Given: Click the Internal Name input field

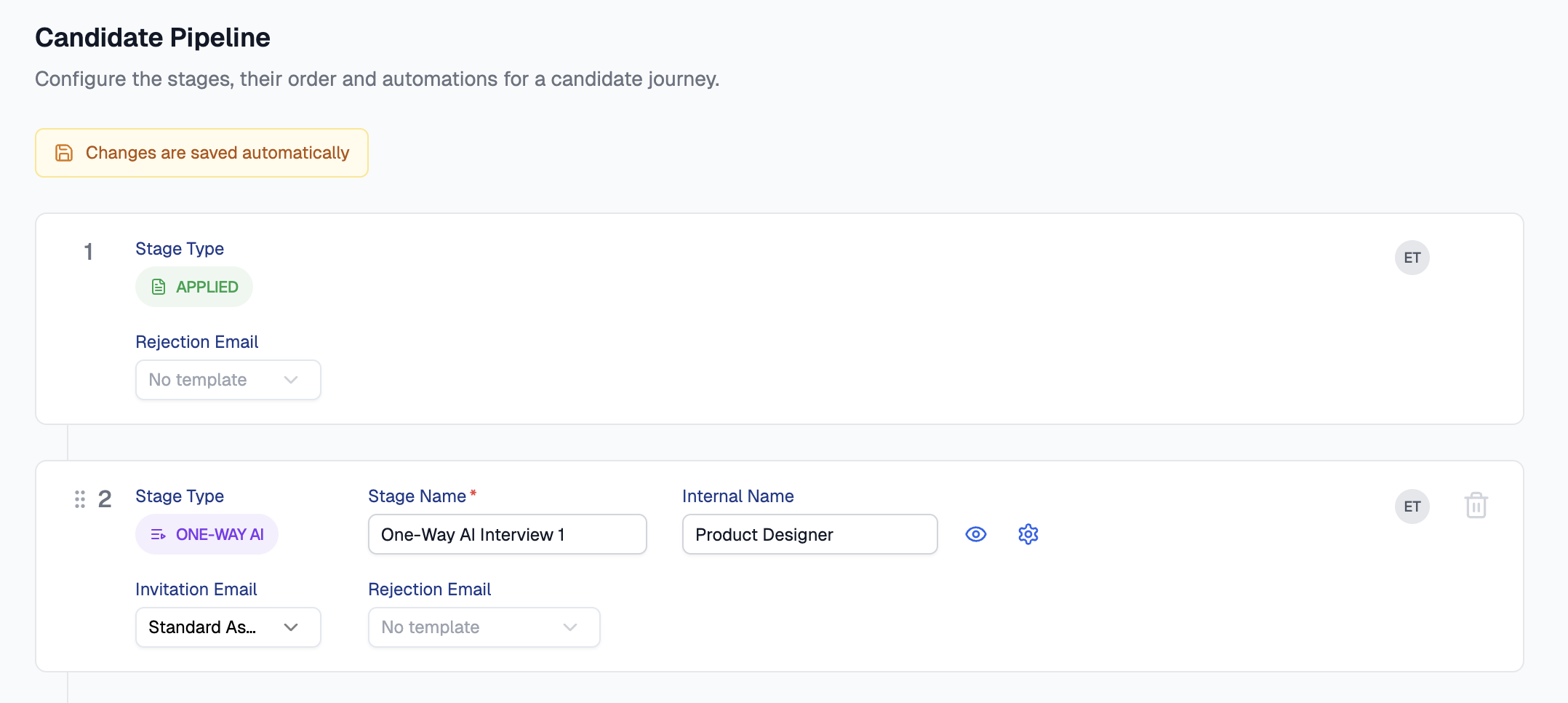Looking at the screenshot, I should click(x=809, y=534).
